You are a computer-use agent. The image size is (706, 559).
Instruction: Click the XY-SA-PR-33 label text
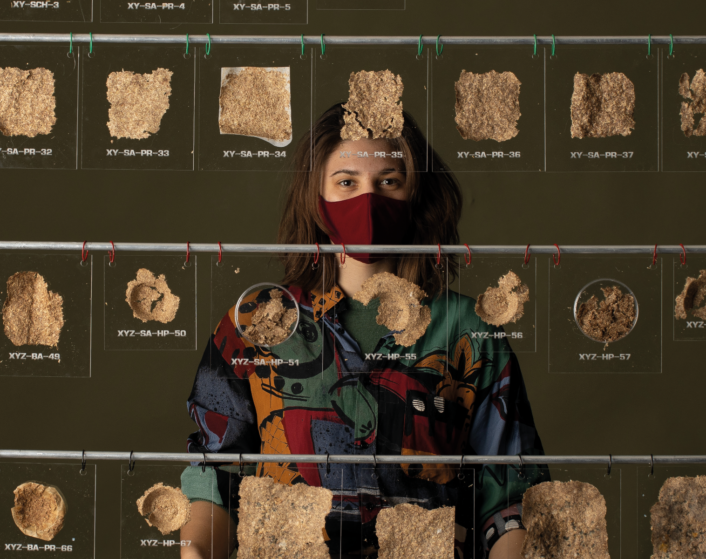click(x=137, y=153)
